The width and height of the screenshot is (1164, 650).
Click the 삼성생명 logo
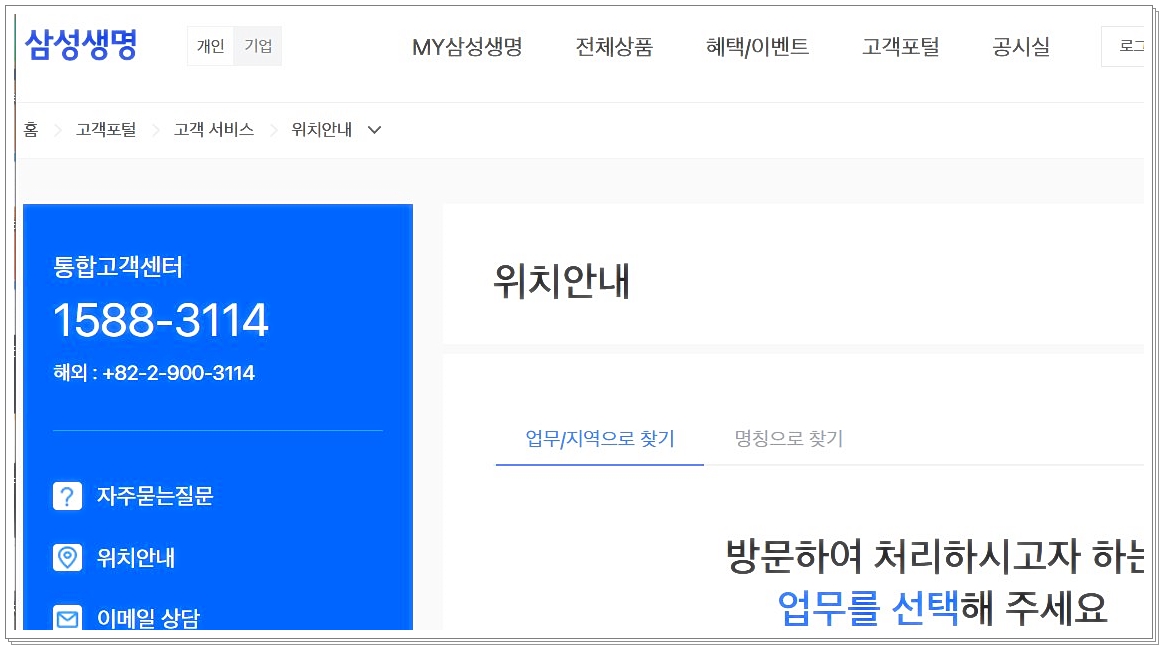pos(81,45)
